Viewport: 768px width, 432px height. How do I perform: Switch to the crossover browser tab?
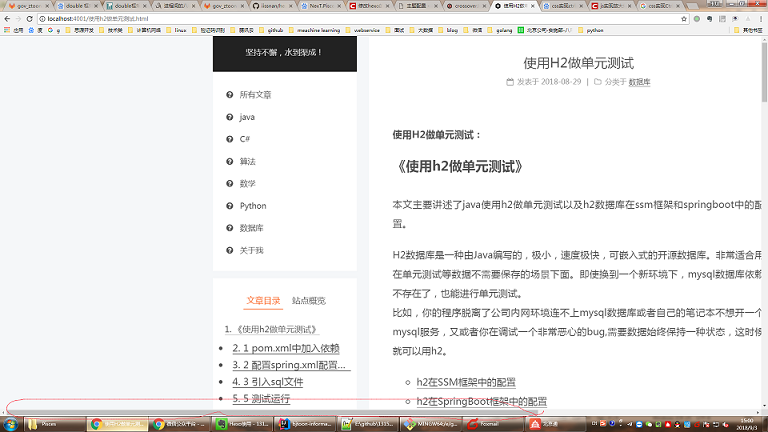(x=464, y=6)
